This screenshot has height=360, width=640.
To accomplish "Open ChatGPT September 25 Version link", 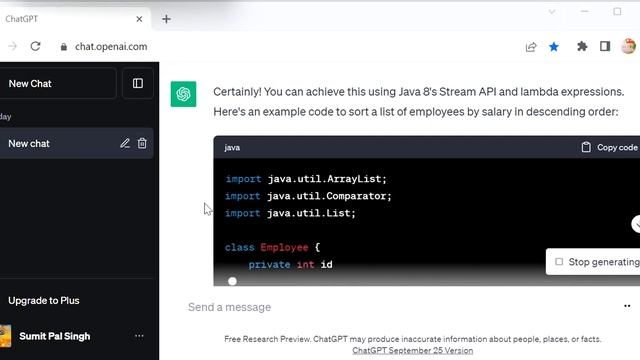I will click(413, 351).
